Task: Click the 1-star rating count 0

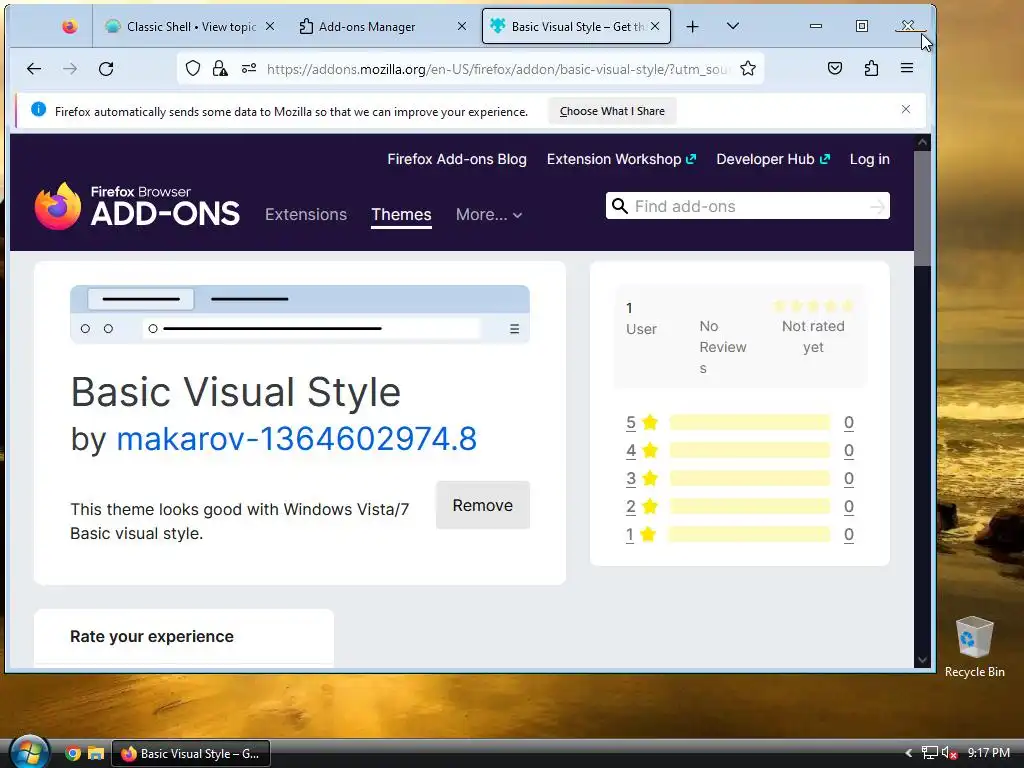Action: (848, 535)
